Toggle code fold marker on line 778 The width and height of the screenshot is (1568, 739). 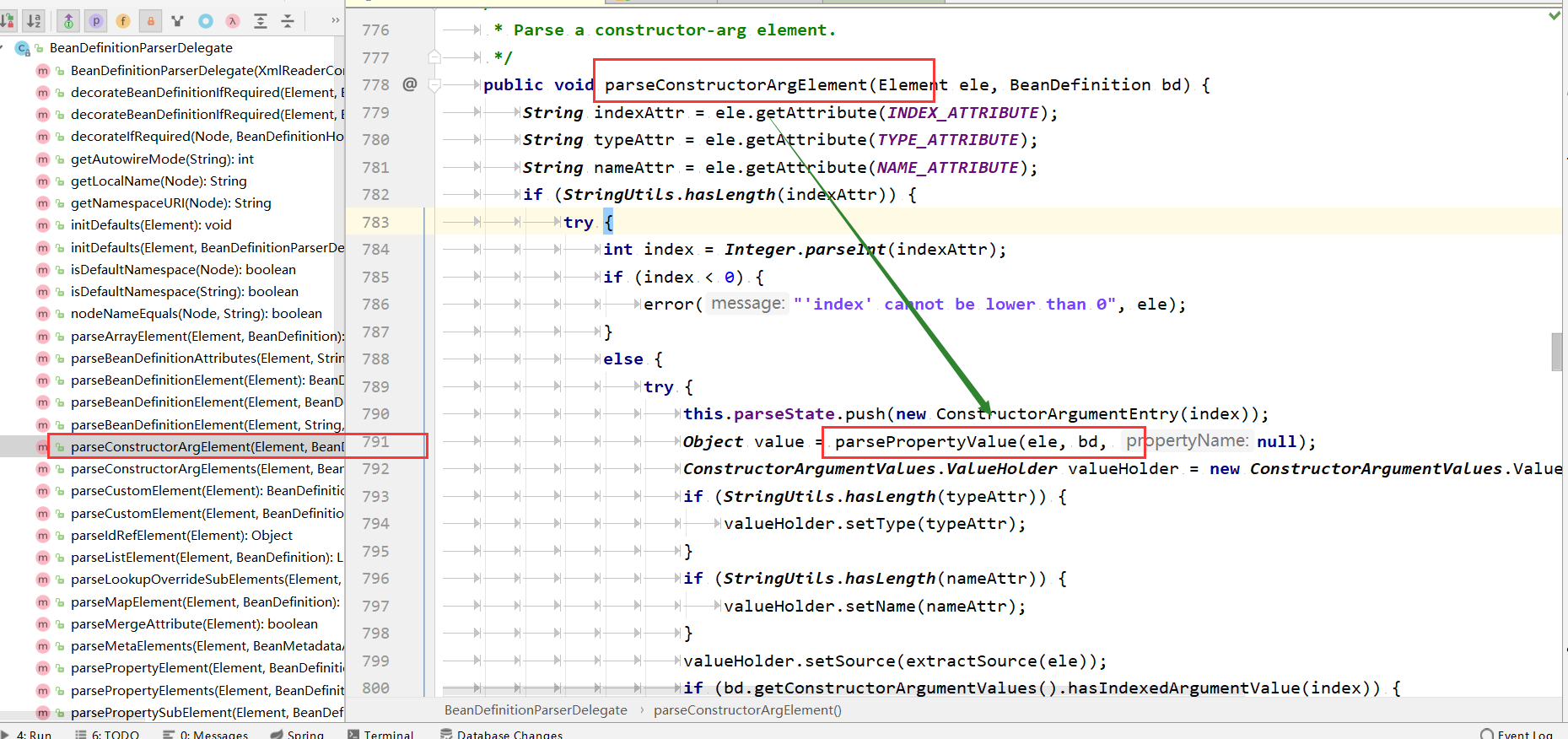(434, 84)
